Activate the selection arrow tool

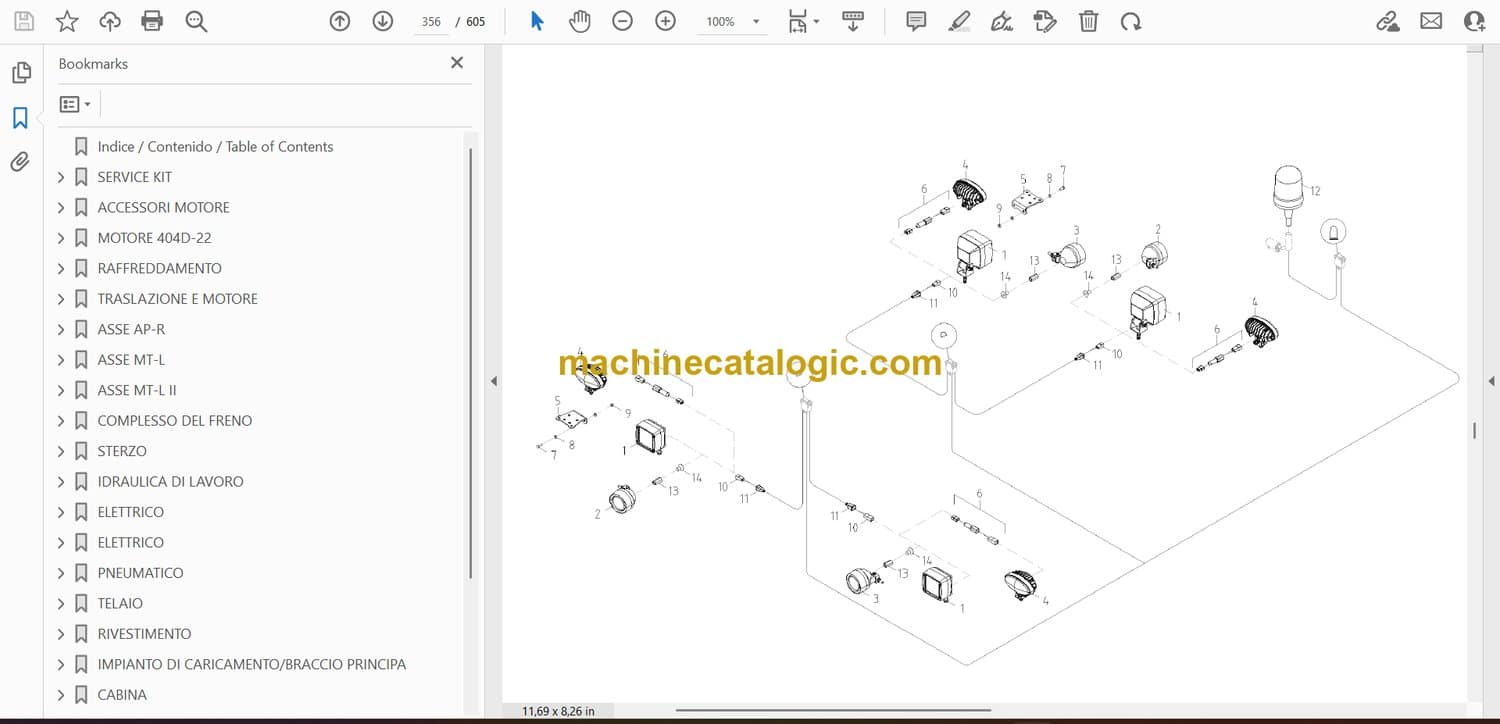coord(537,21)
